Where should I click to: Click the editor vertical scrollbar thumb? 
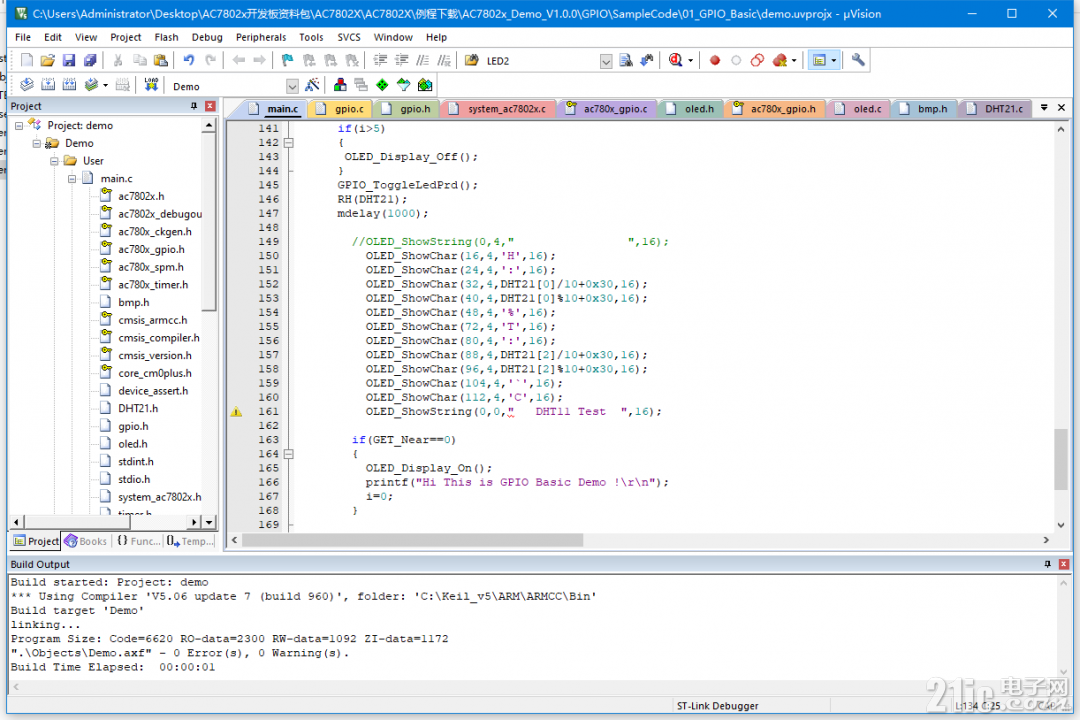[x=1061, y=459]
